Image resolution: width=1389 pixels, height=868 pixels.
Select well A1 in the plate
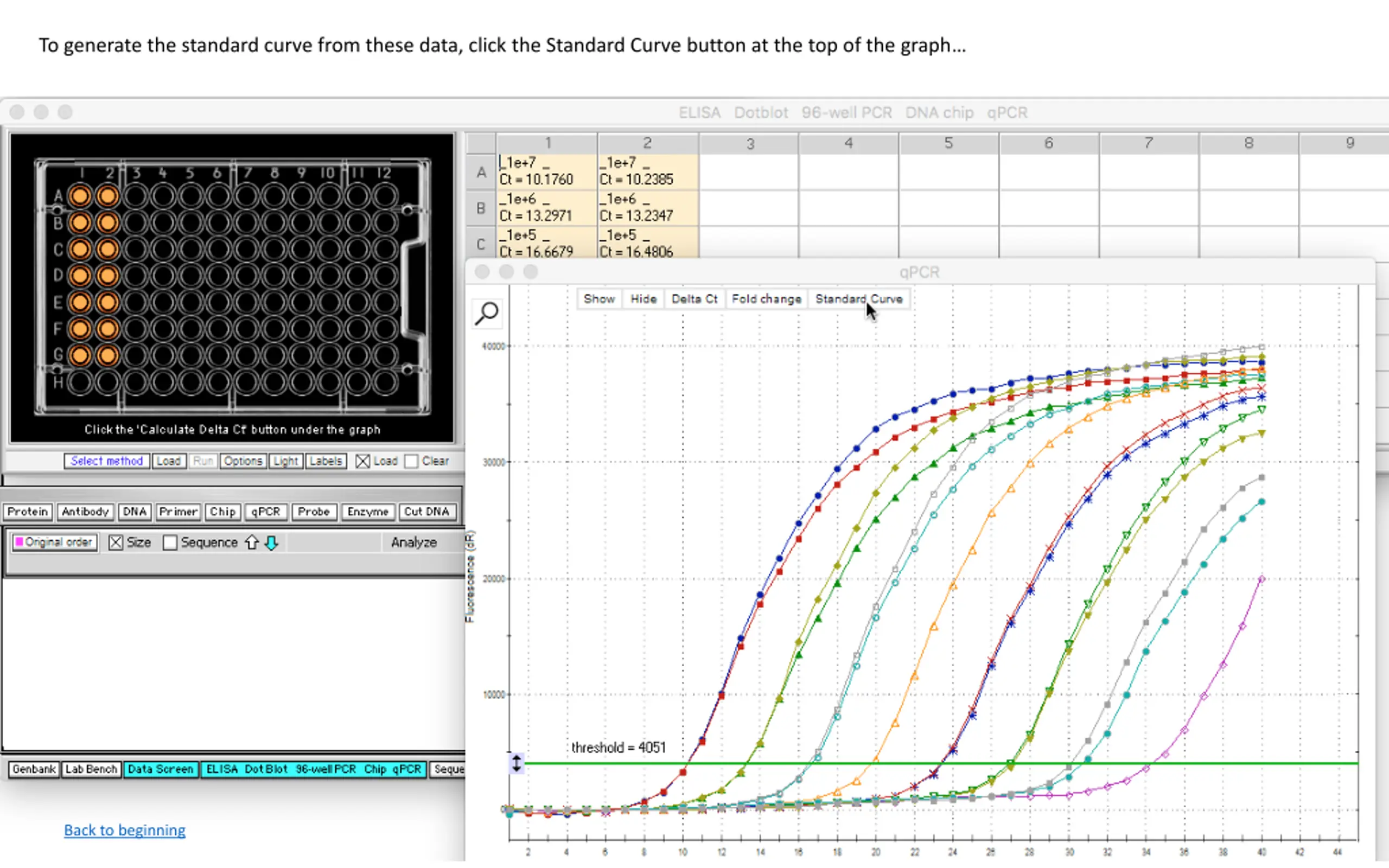(x=80, y=196)
